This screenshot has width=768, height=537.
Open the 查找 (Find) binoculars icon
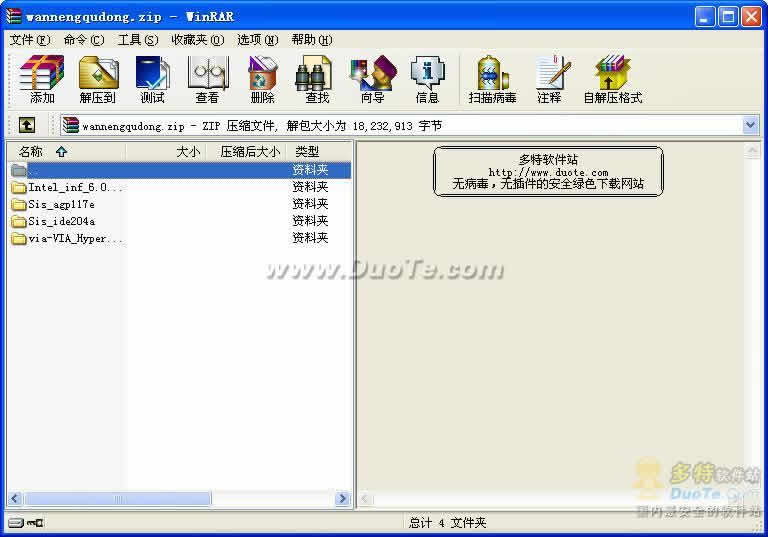(x=317, y=79)
